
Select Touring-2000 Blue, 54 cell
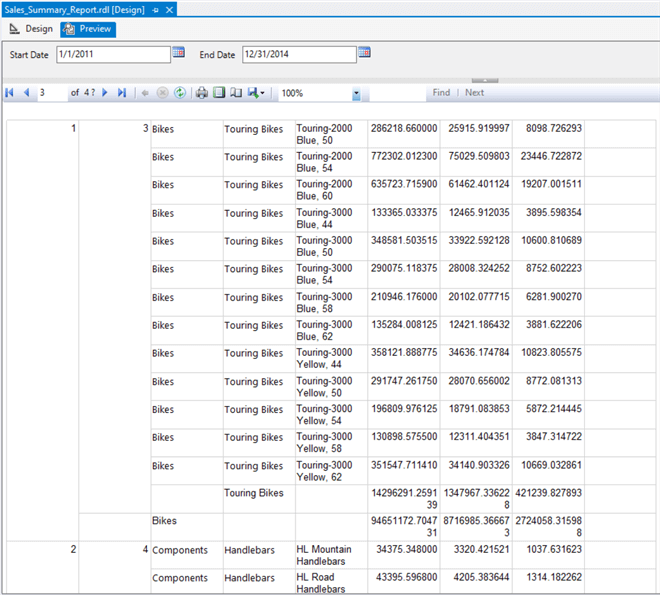331,162
